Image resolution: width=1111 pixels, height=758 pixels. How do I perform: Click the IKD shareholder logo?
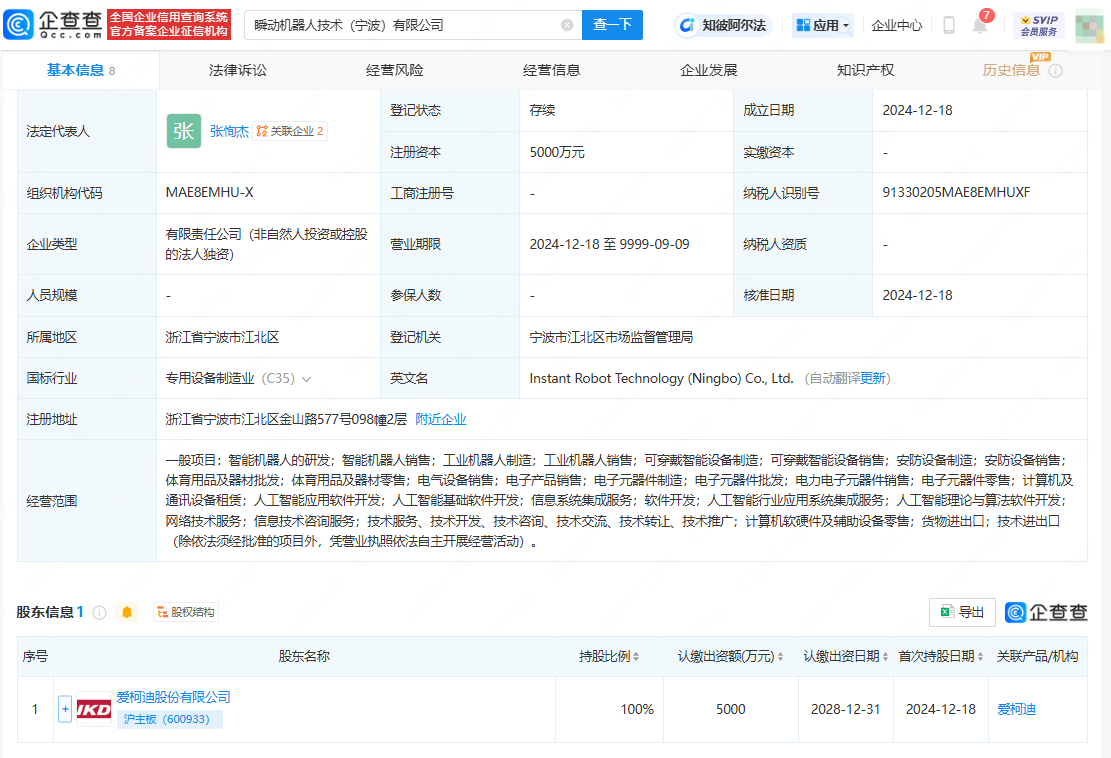94,709
